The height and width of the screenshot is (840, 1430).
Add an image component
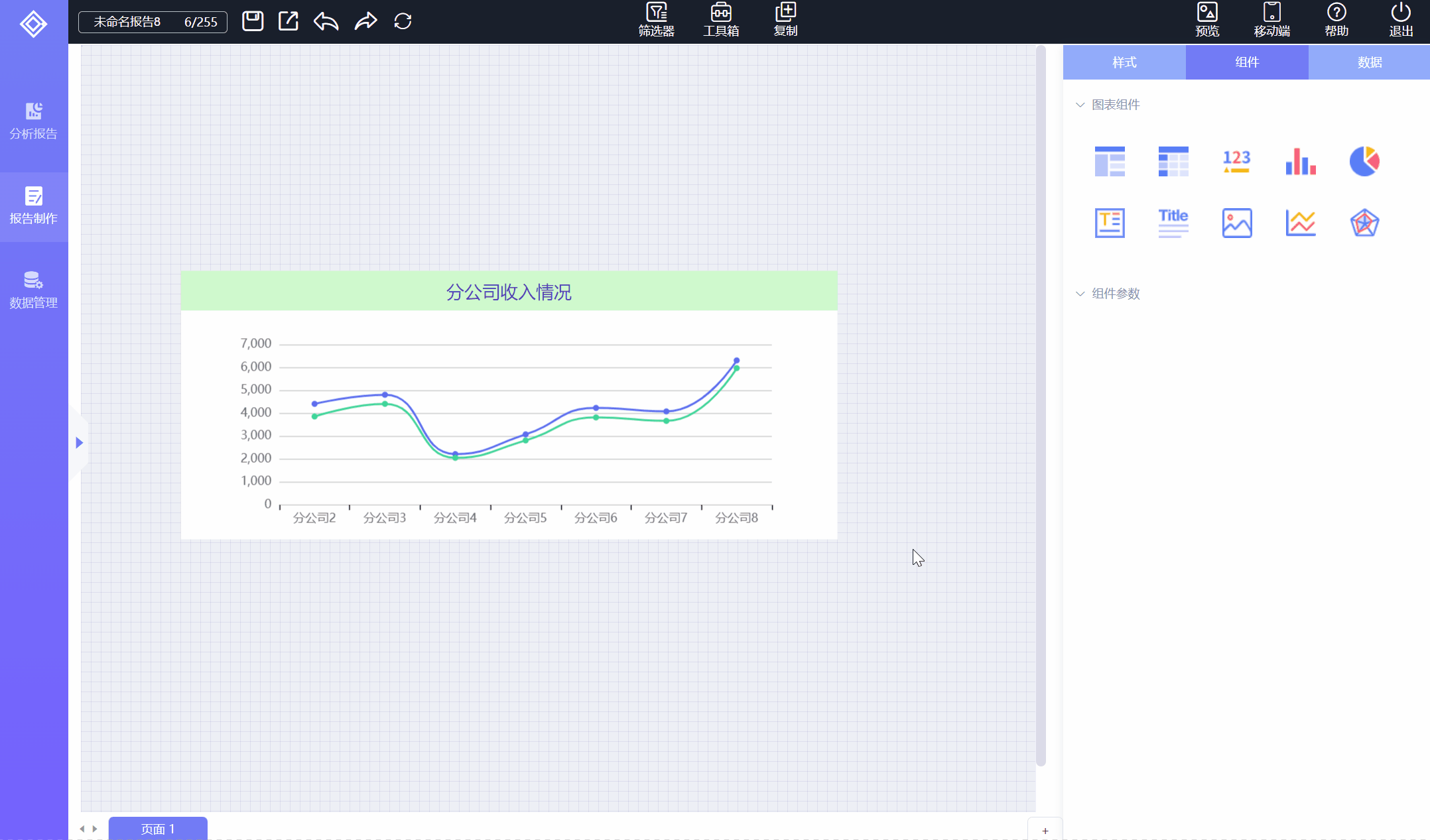coord(1237,223)
